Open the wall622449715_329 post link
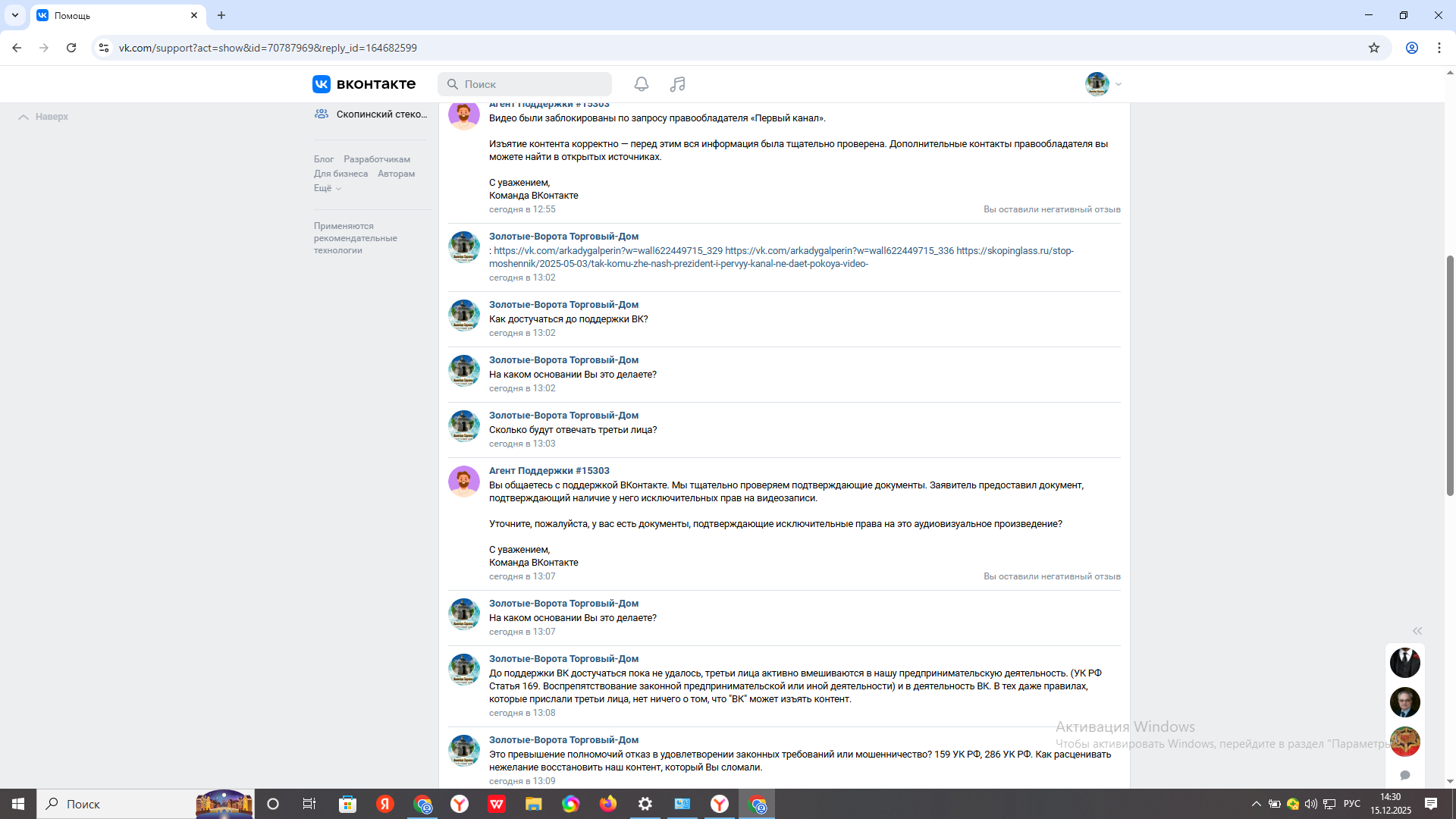This screenshot has height=819, width=1456. (608, 250)
